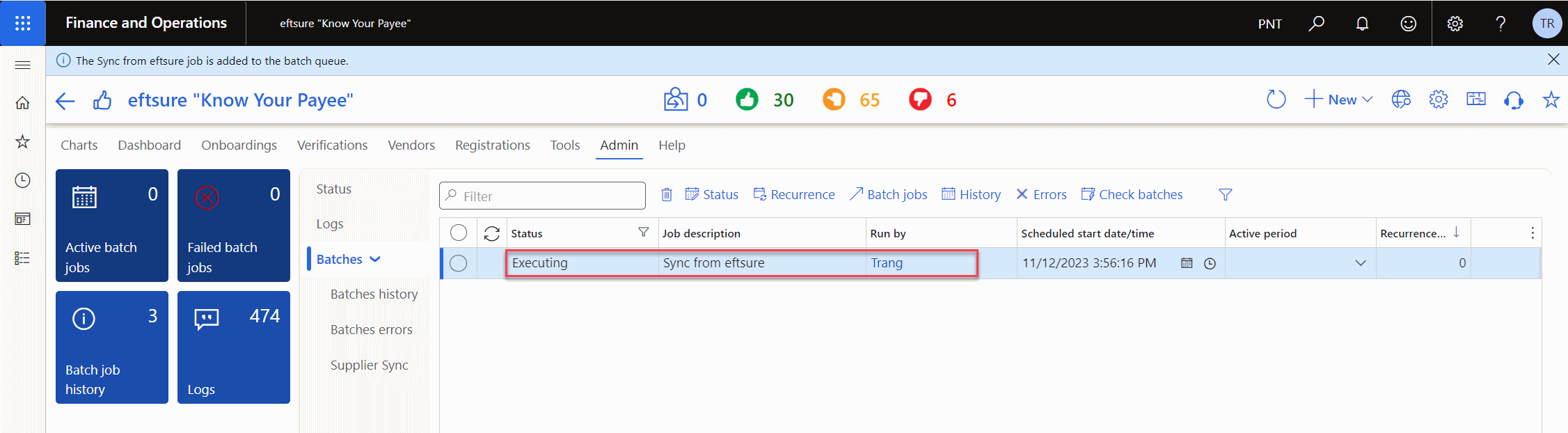Open the help question mark
Viewport: 1568px width, 433px height.
[1500, 24]
